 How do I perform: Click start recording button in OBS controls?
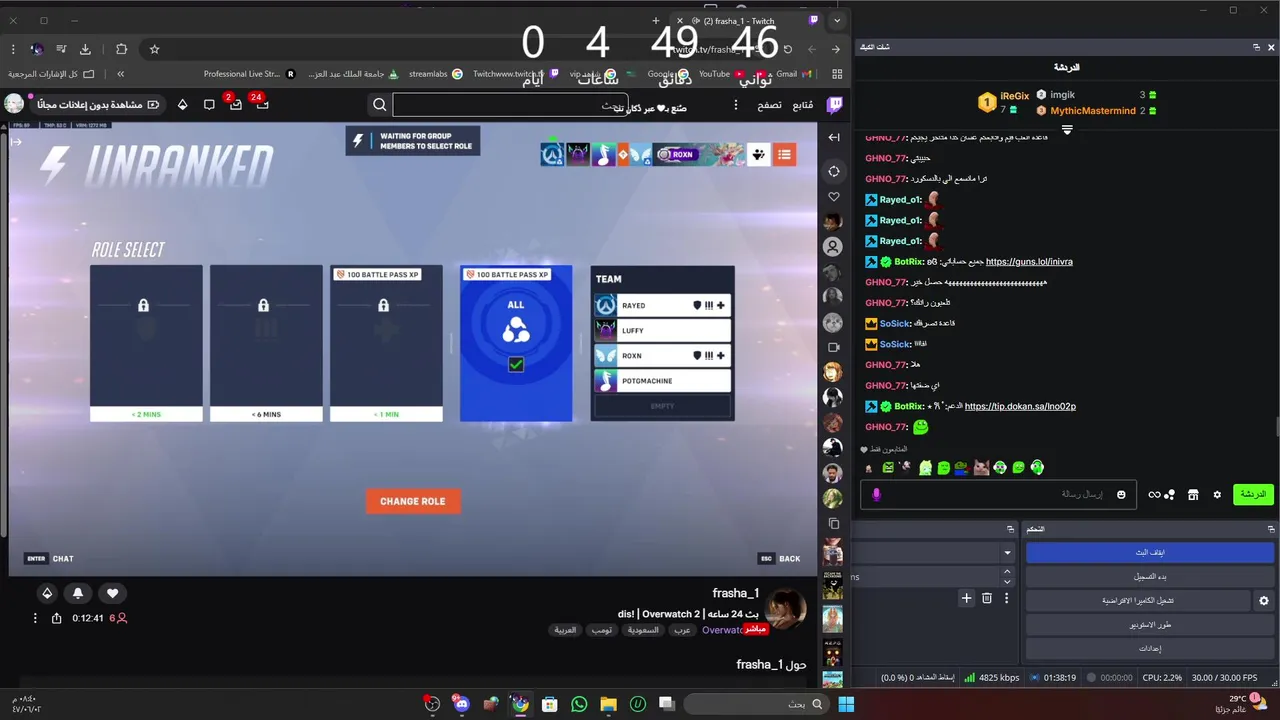pos(1150,577)
